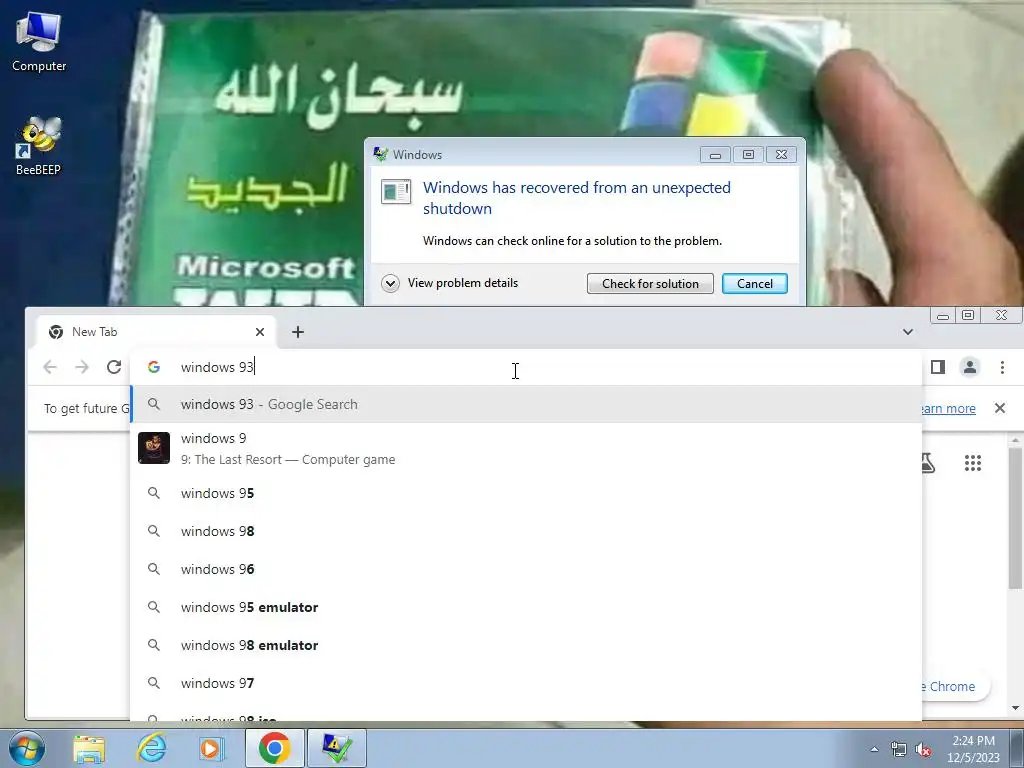Open the Google apps grid icon
Screen dimensions: 1024x768
pyautogui.click(x=972, y=463)
